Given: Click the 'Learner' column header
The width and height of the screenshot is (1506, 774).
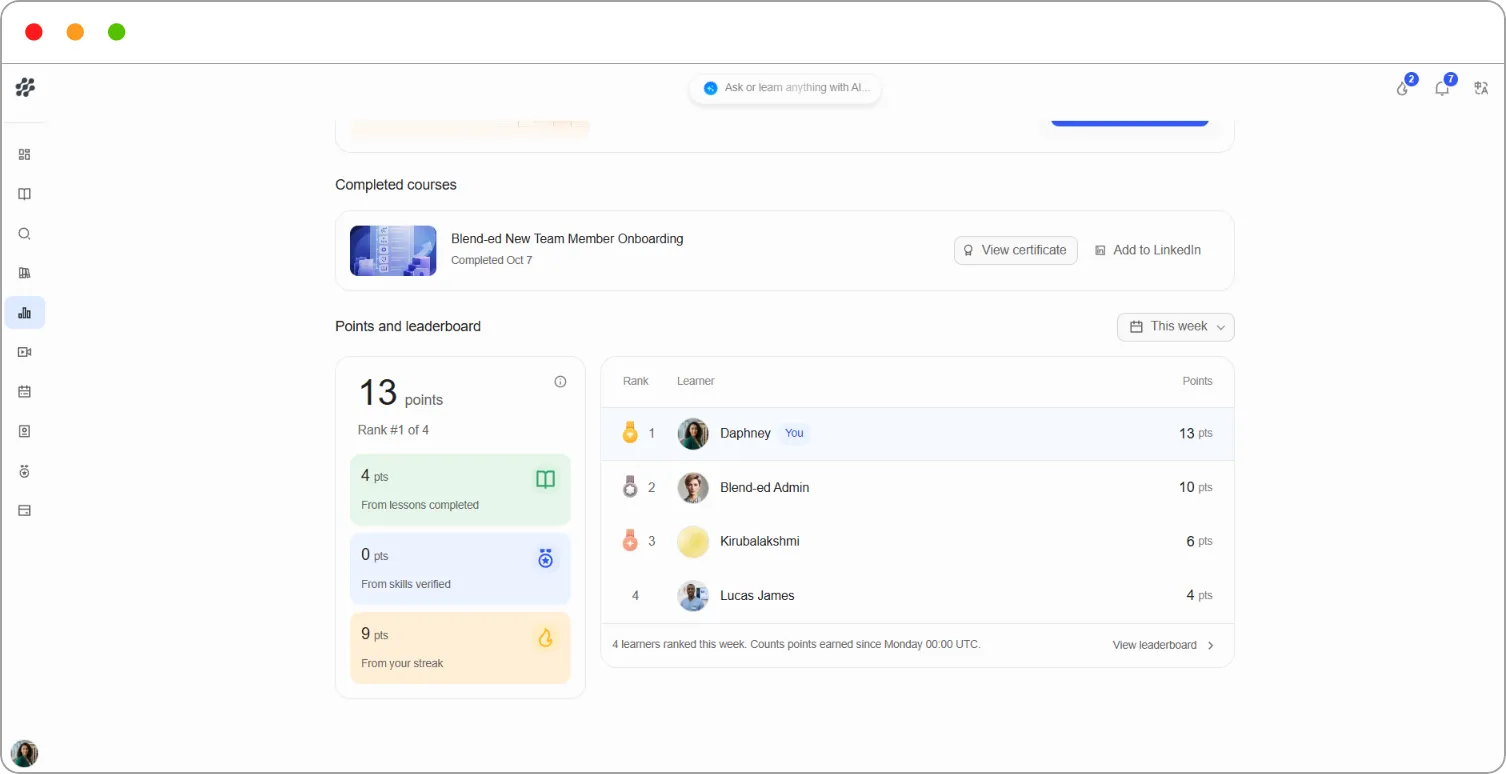Looking at the screenshot, I should 695,381.
